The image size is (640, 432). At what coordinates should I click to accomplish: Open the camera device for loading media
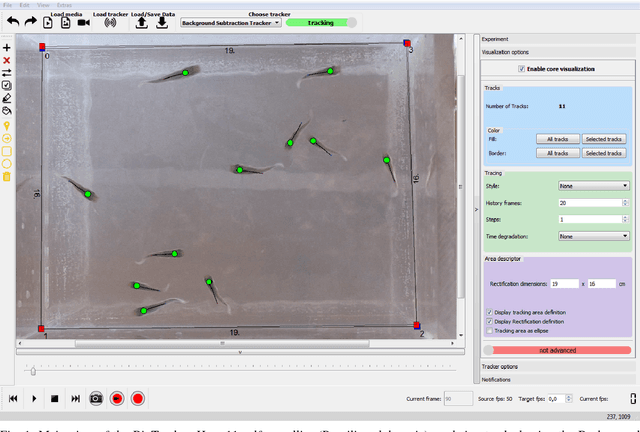[81, 23]
